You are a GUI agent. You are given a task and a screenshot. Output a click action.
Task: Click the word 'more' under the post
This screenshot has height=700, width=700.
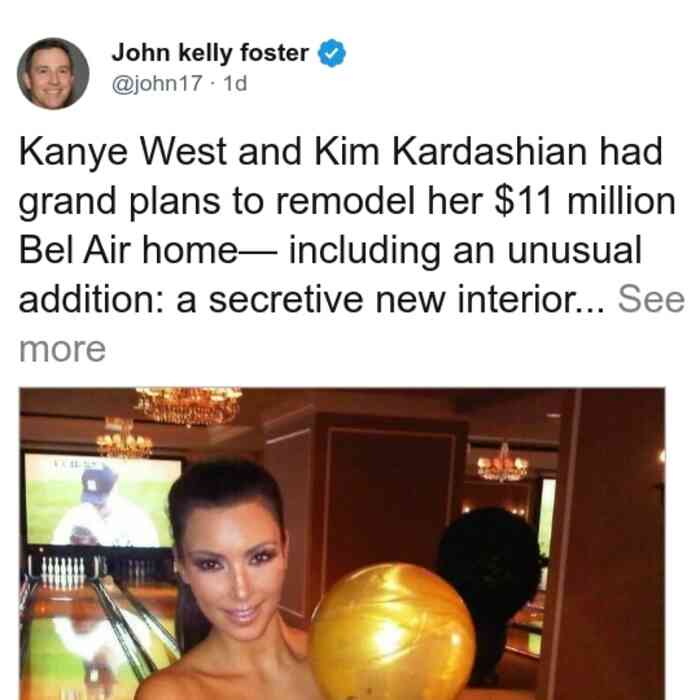[62, 349]
